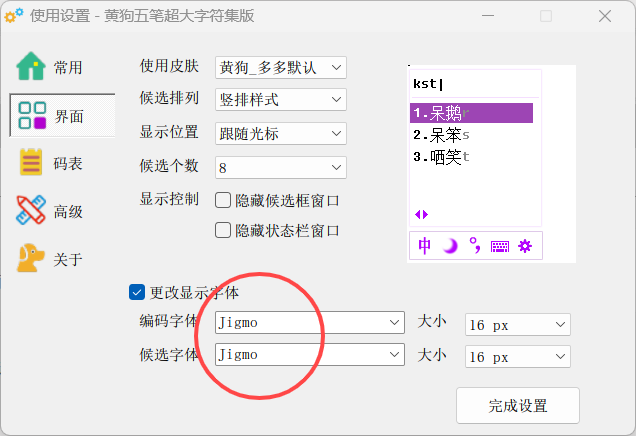
Task: Open the 关于 (About) dog icon page
Action: pos(50,259)
